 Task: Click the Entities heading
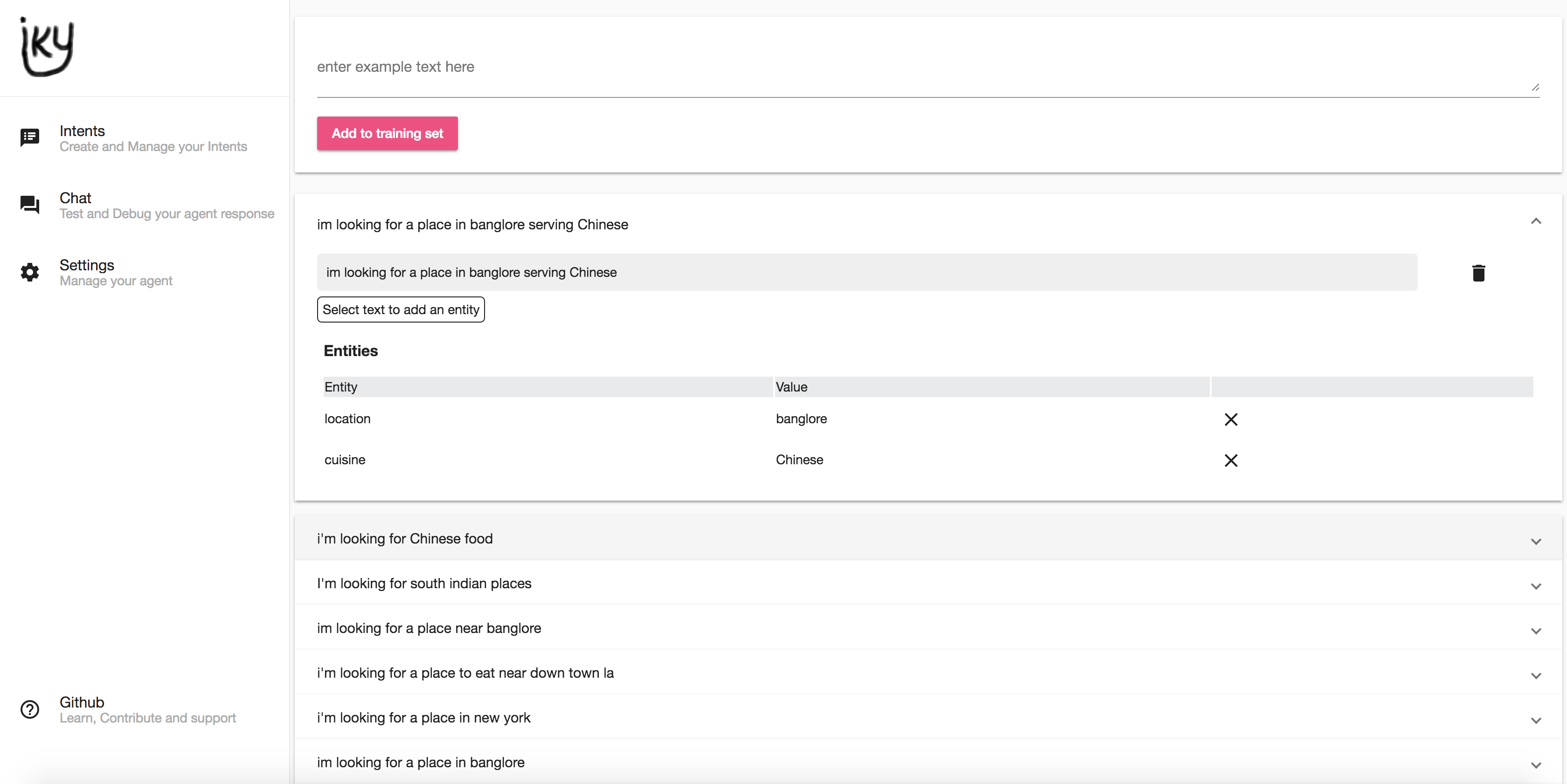350,351
